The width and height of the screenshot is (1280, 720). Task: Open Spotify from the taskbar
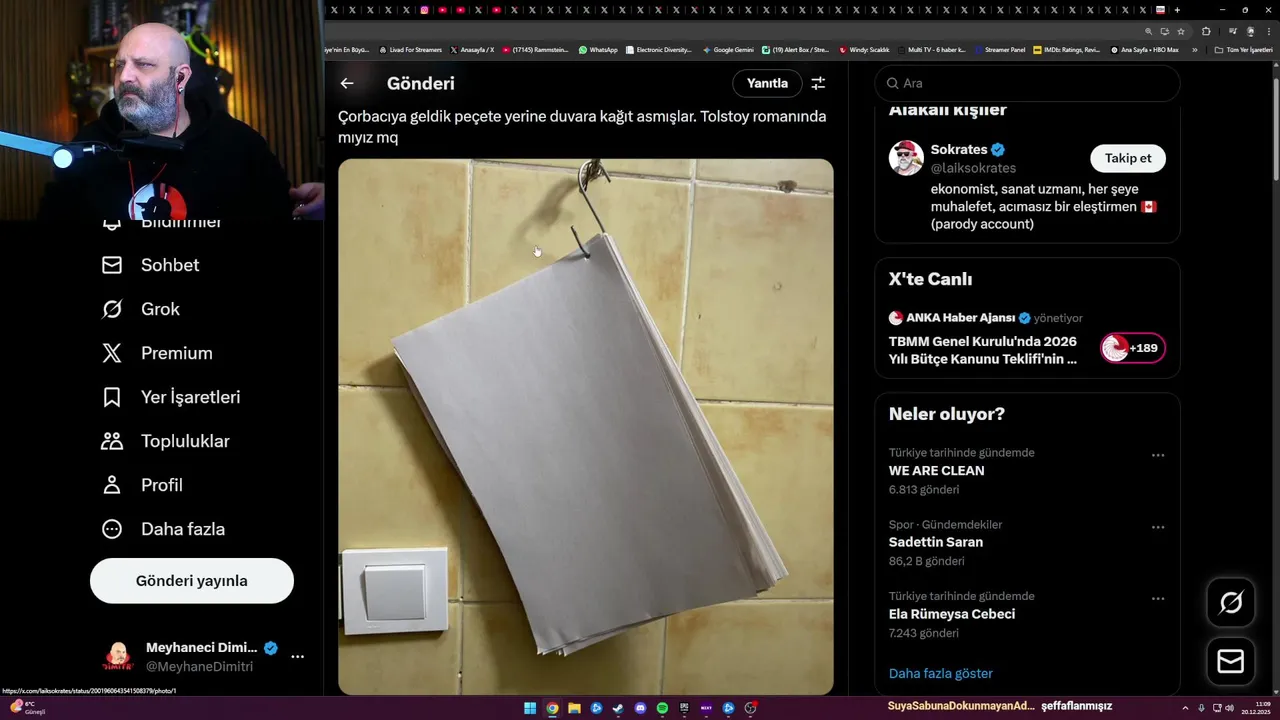[x=662, y=708]
